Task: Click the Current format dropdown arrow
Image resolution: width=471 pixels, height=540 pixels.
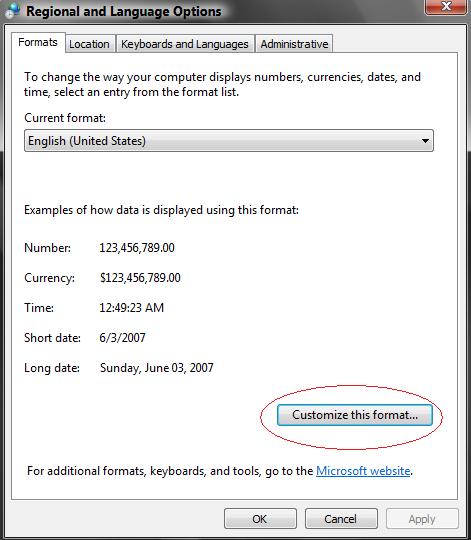Action: (x=425, y=141)
